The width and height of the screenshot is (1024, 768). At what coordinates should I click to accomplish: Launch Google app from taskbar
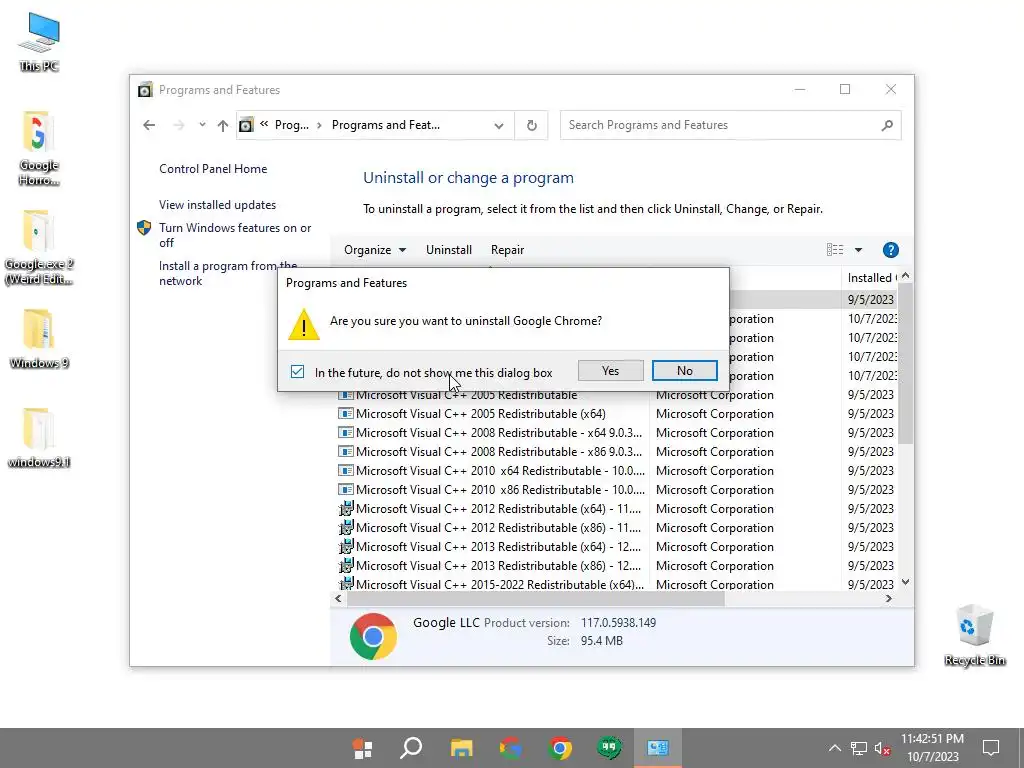click(x=511, y=748)
